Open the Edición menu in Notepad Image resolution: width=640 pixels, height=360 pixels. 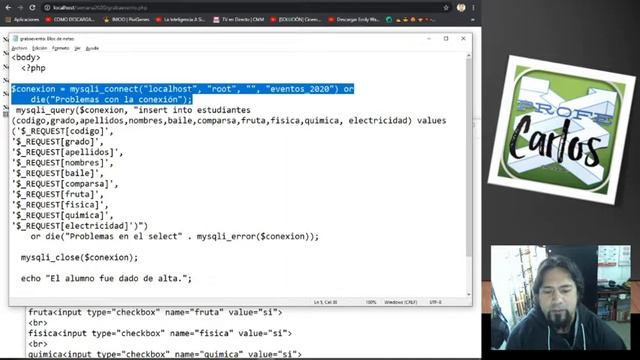click(40, 48)
